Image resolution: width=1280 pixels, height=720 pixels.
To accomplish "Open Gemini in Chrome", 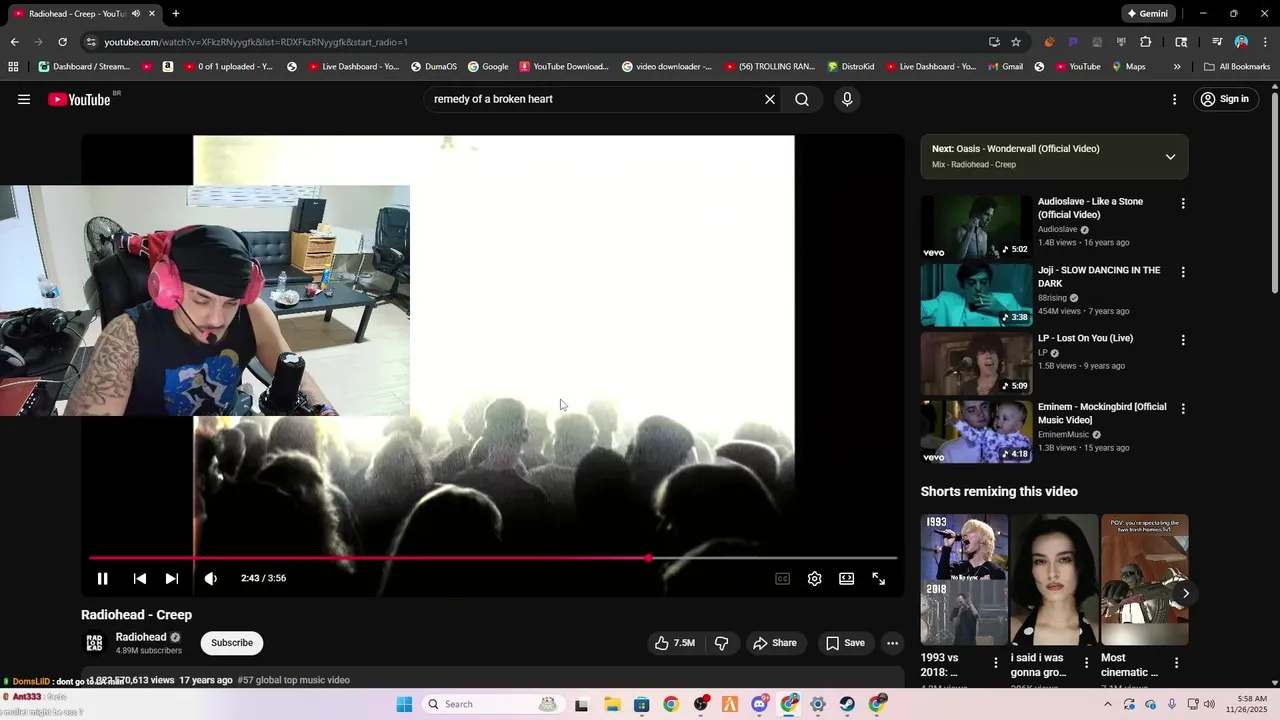I will [1148, 14].
